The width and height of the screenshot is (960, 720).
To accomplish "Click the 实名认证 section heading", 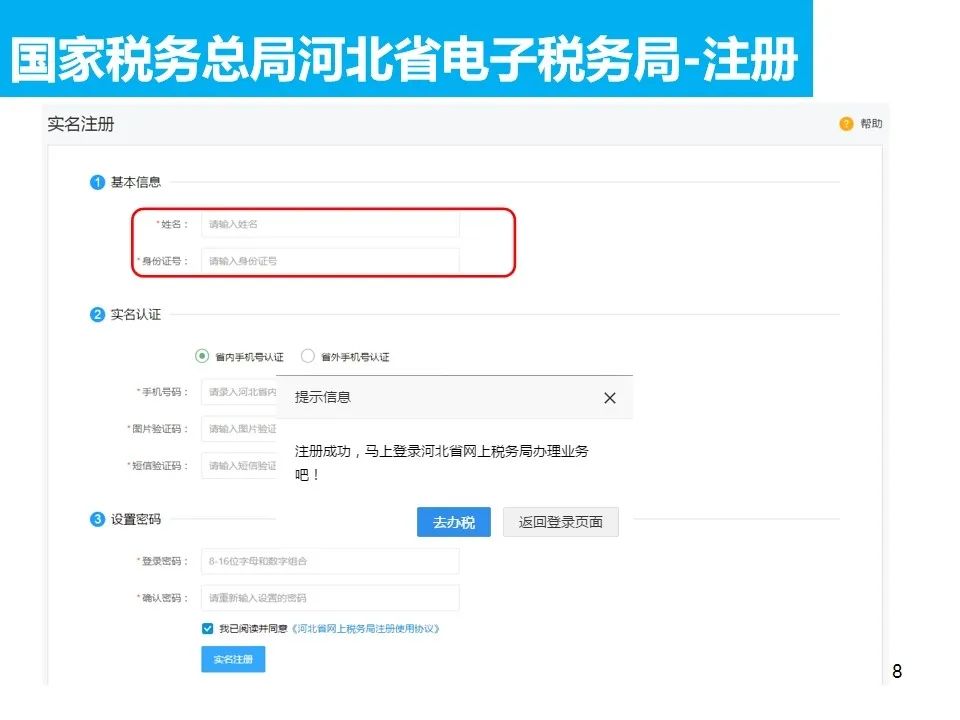I will [x=136, y=315].
